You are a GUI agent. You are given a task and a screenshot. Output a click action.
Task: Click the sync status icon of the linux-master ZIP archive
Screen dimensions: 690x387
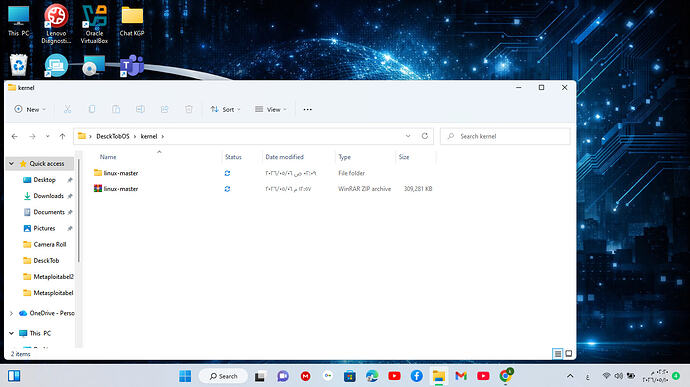(227, 189)
